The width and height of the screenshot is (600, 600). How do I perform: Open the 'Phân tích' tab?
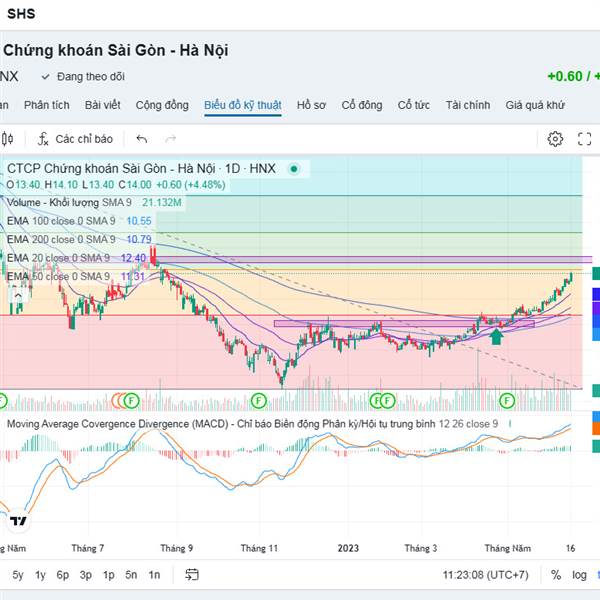47,105
